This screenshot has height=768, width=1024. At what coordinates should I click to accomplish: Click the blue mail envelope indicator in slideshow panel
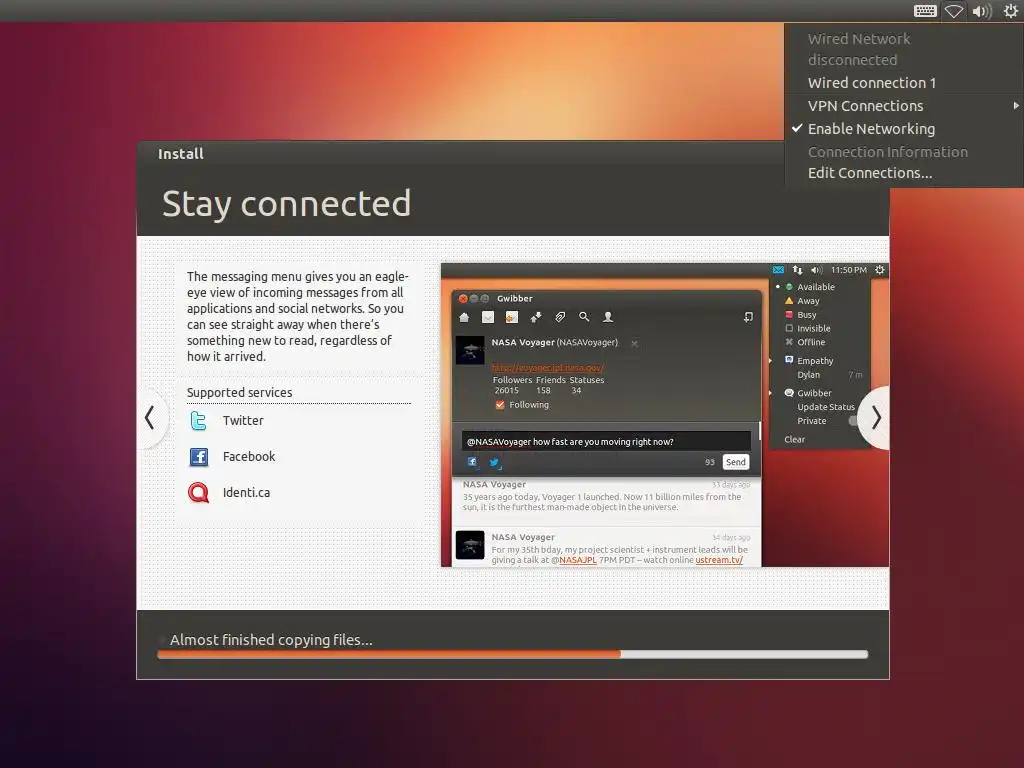pyautogui.click(x=778, y=270)
